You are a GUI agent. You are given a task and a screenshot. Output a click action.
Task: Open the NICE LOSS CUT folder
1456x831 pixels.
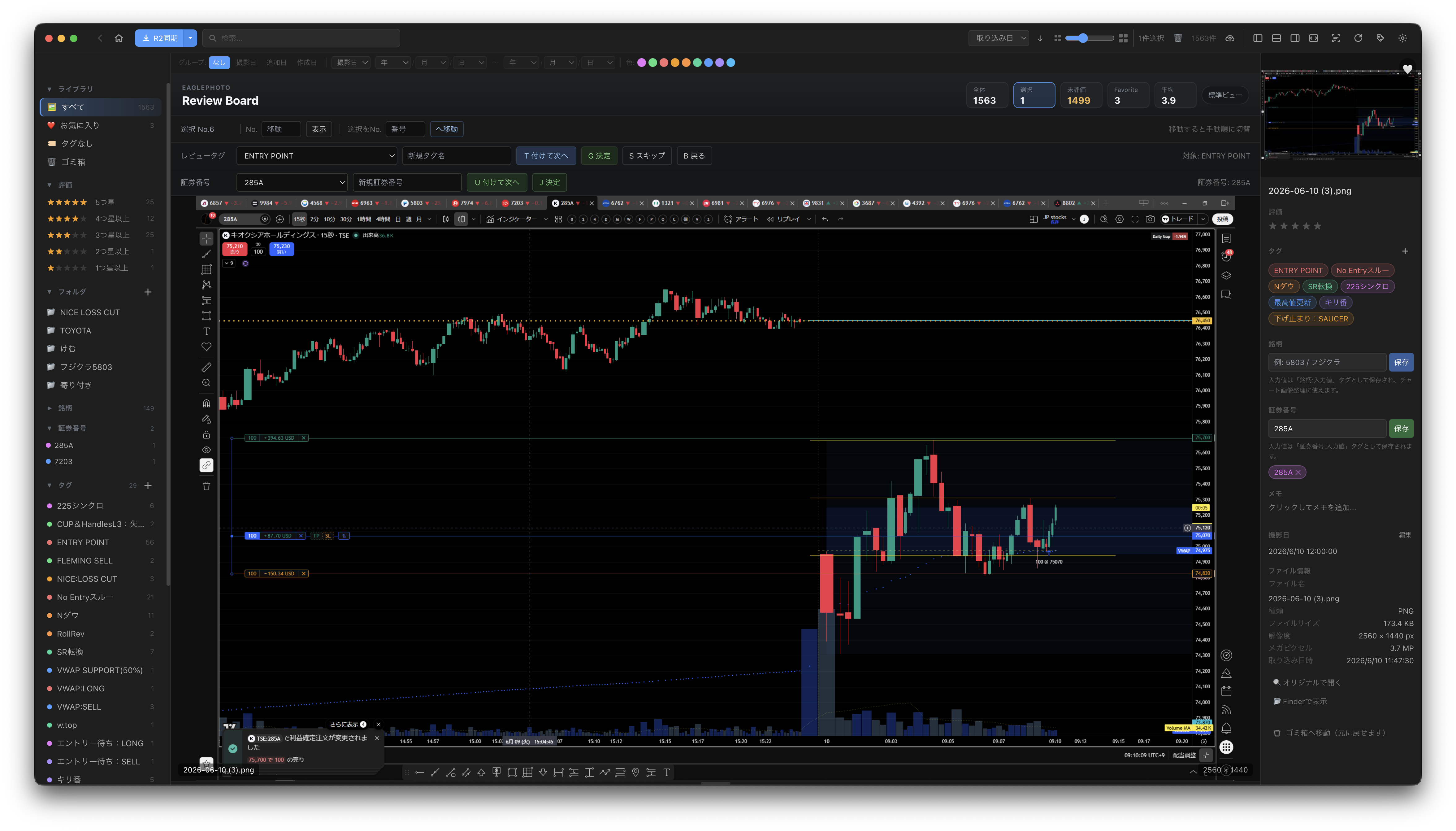click(100, 312)
